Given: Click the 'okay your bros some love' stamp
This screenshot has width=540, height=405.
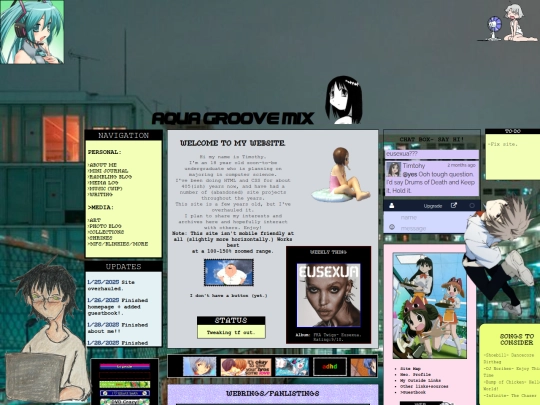Looking at the screenshot, I should click(x=246, y=367).
